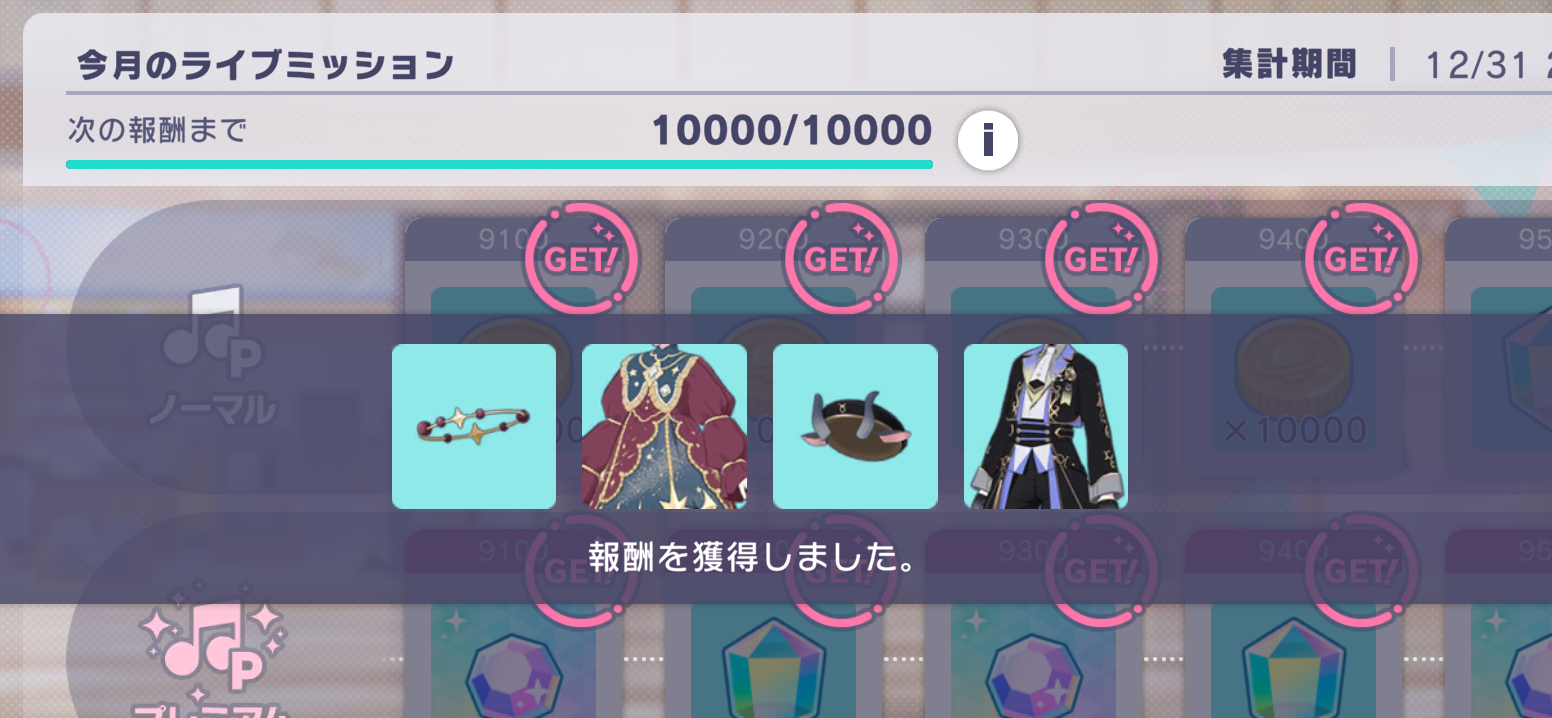
Task: Claim the 9200 normal reward GET badge
Action: 842,258
